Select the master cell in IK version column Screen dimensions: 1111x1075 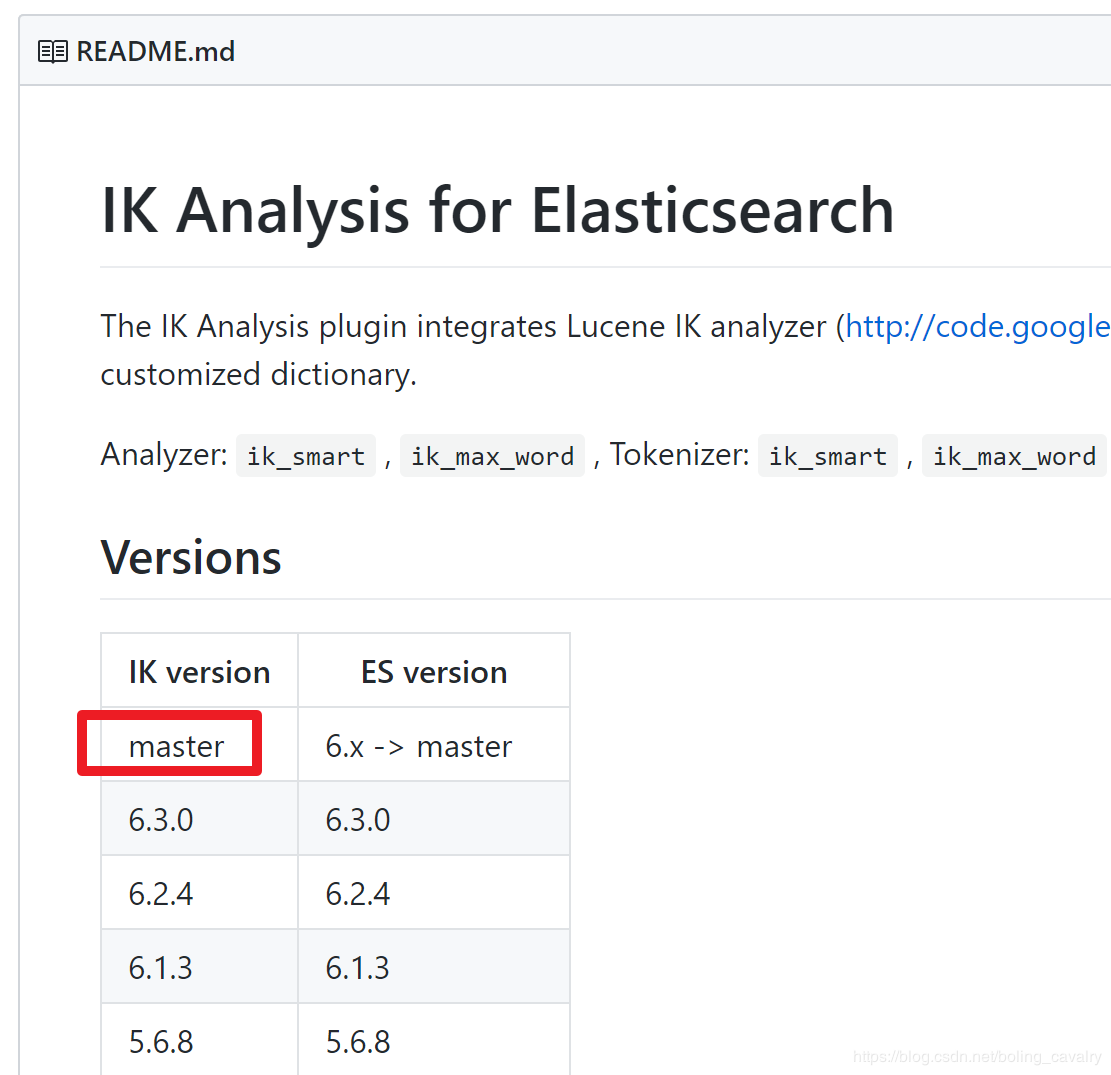[200, 745]
